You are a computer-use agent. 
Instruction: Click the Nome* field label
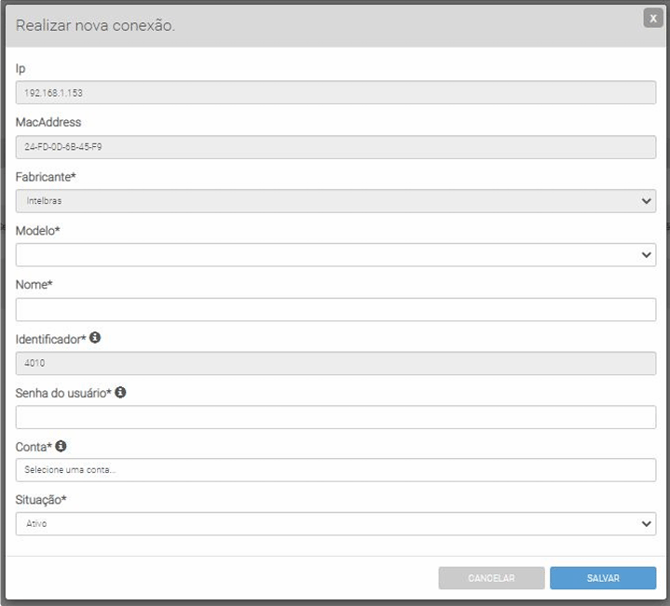tap(34, 284)
